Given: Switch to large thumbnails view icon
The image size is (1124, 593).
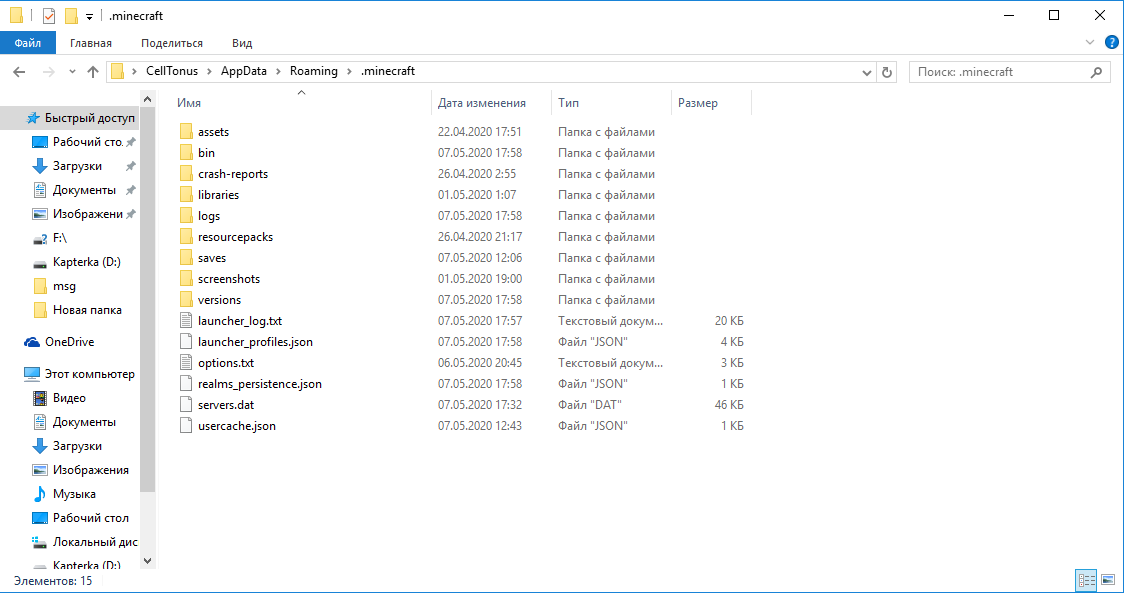Looking at the screenshot, I should tap(1108, 579).
